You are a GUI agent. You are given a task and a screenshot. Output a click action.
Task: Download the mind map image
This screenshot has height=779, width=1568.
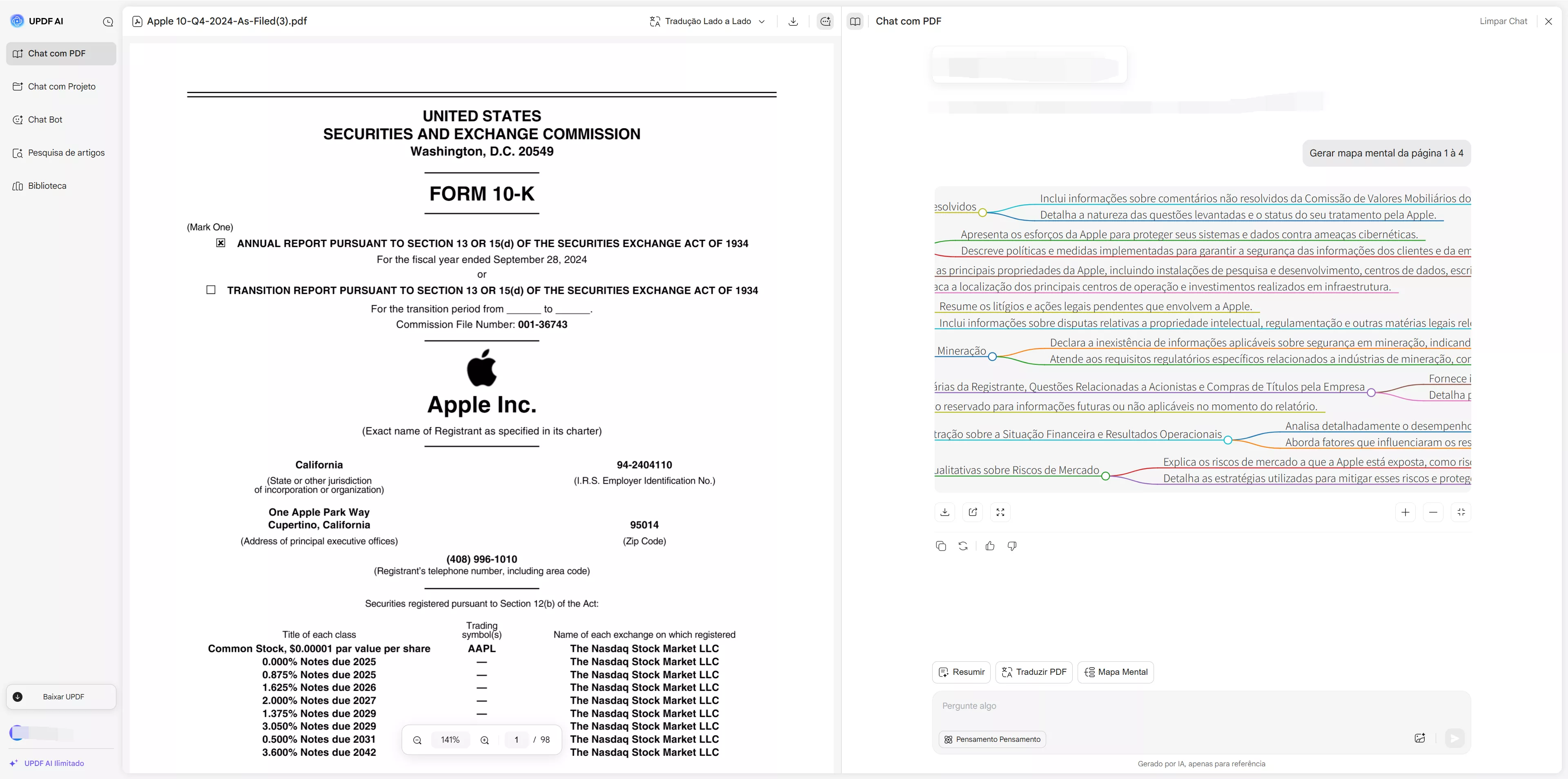pos(945,512)
